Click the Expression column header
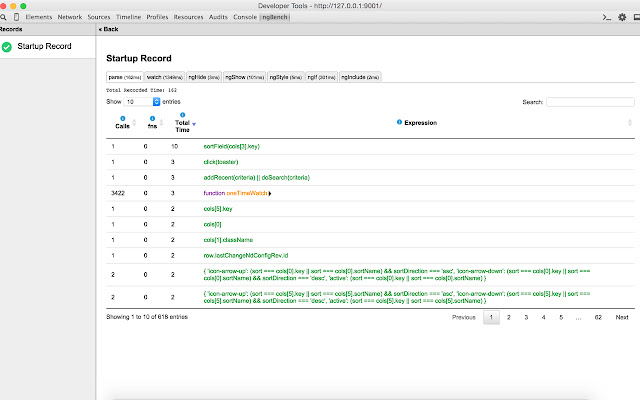Screen dimensions: 640x400 coord(420,122)
